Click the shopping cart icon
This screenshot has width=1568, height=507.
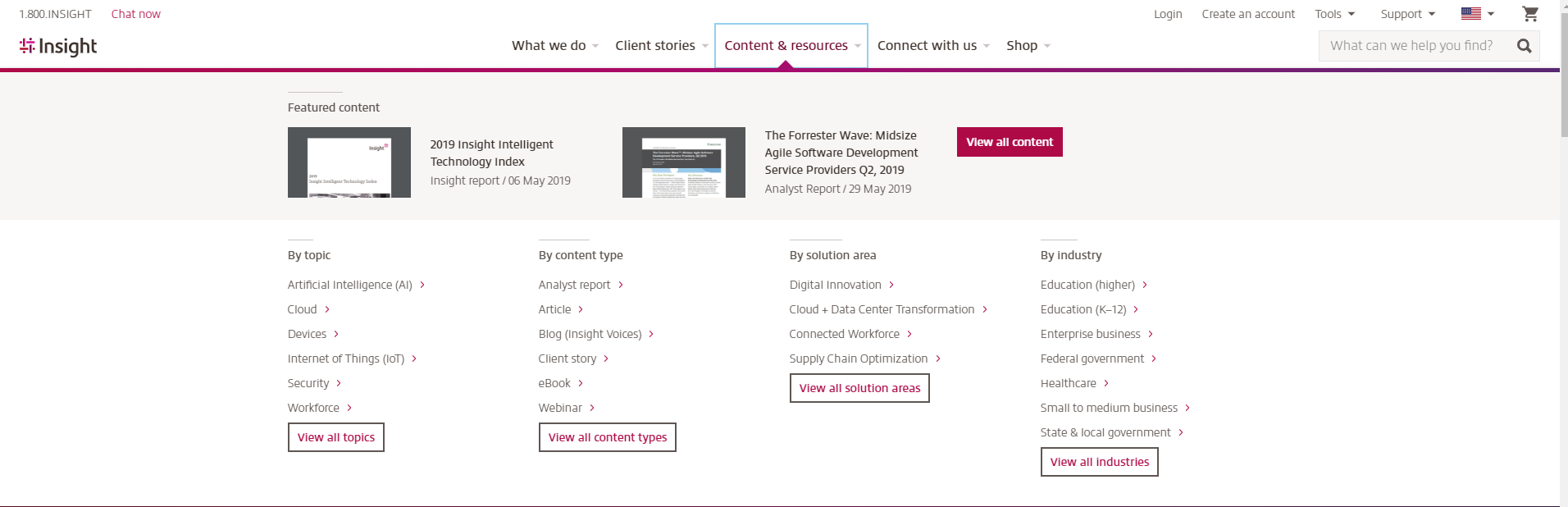point(1529,14)
